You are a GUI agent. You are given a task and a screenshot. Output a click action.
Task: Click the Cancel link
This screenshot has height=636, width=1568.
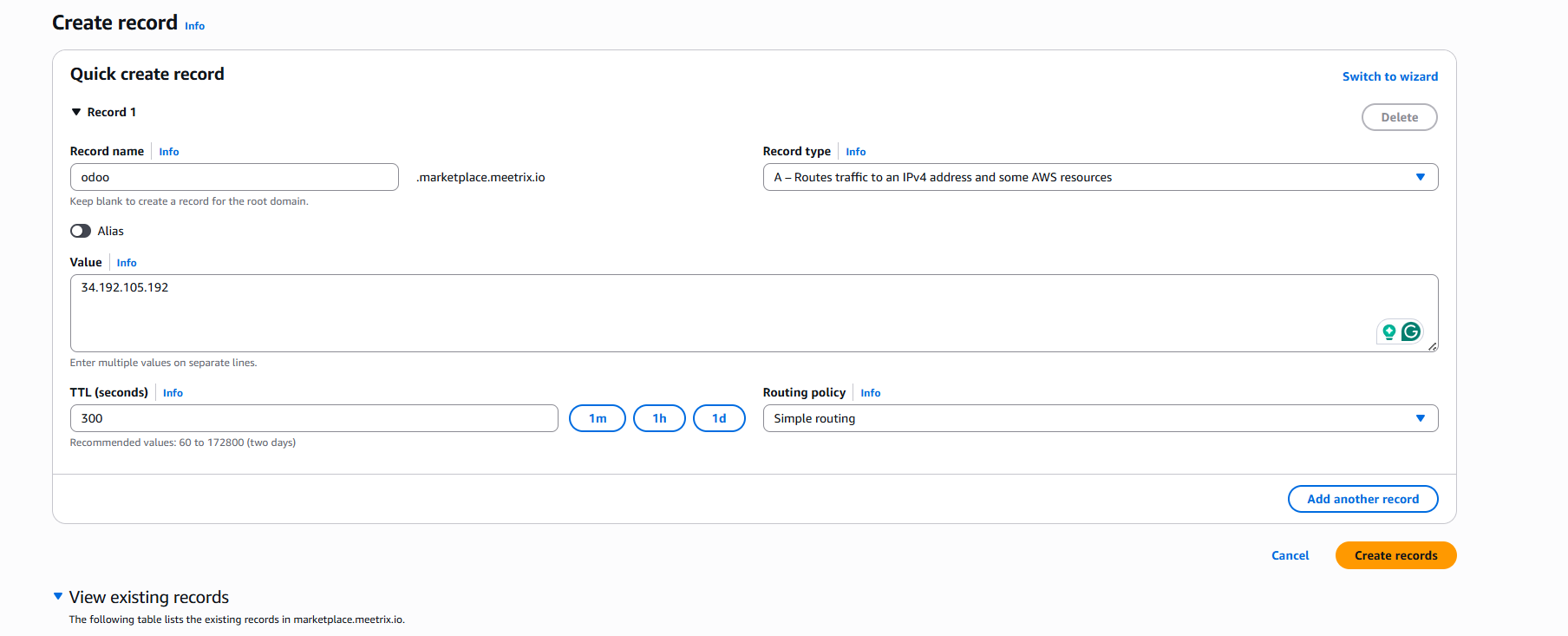1290,555
